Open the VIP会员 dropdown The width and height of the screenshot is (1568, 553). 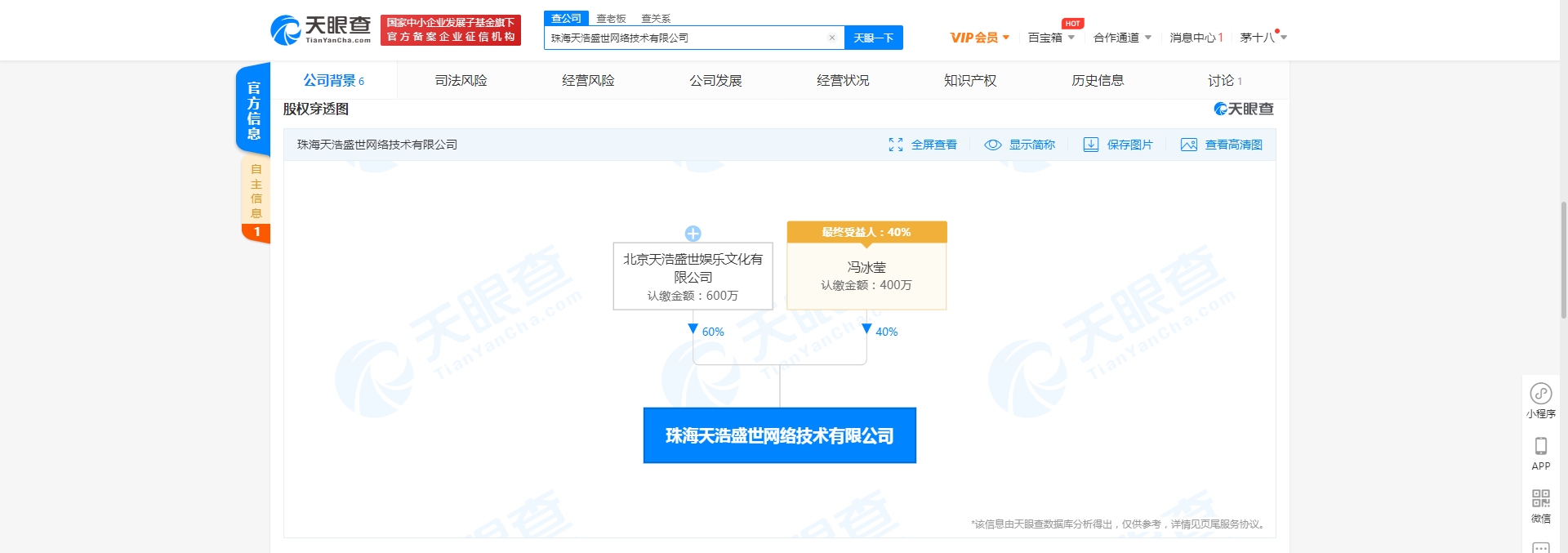point(980,38)
